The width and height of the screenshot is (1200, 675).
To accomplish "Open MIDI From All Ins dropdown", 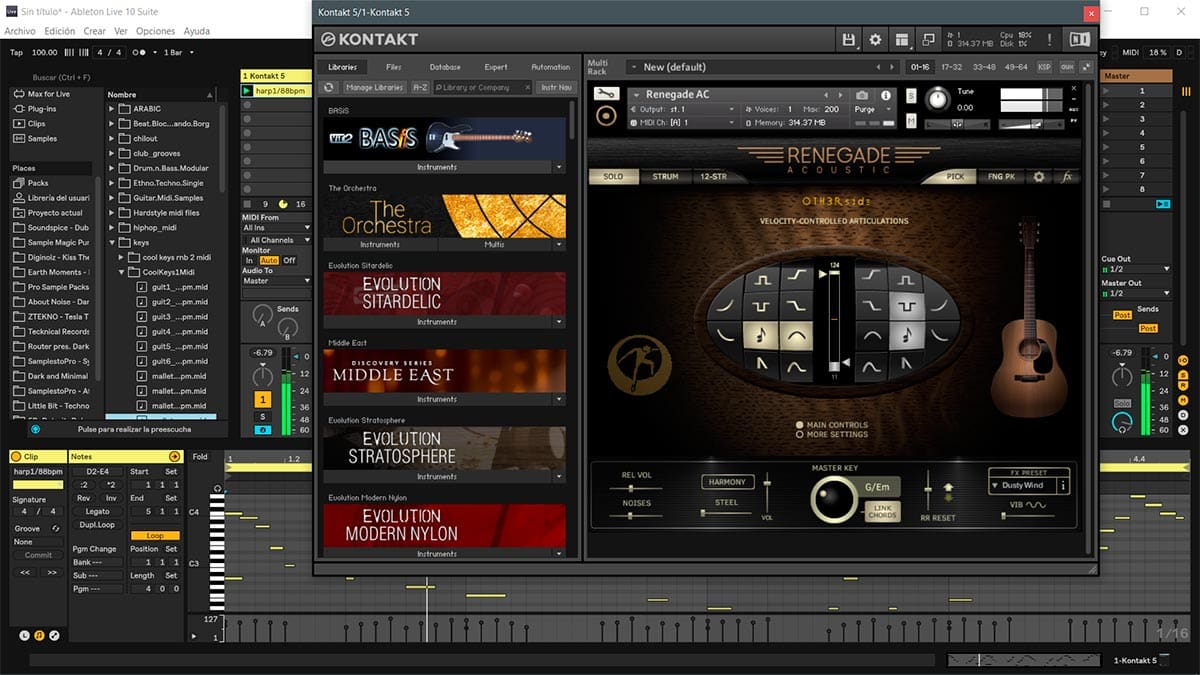I will (x=277, y=228).
